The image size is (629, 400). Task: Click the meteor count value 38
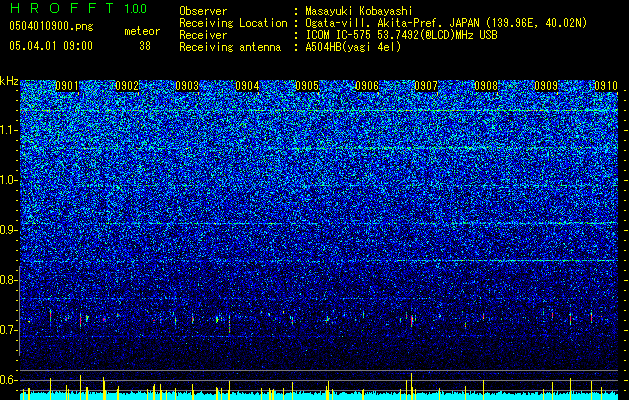pyautogui.click(x=145, y=46)
